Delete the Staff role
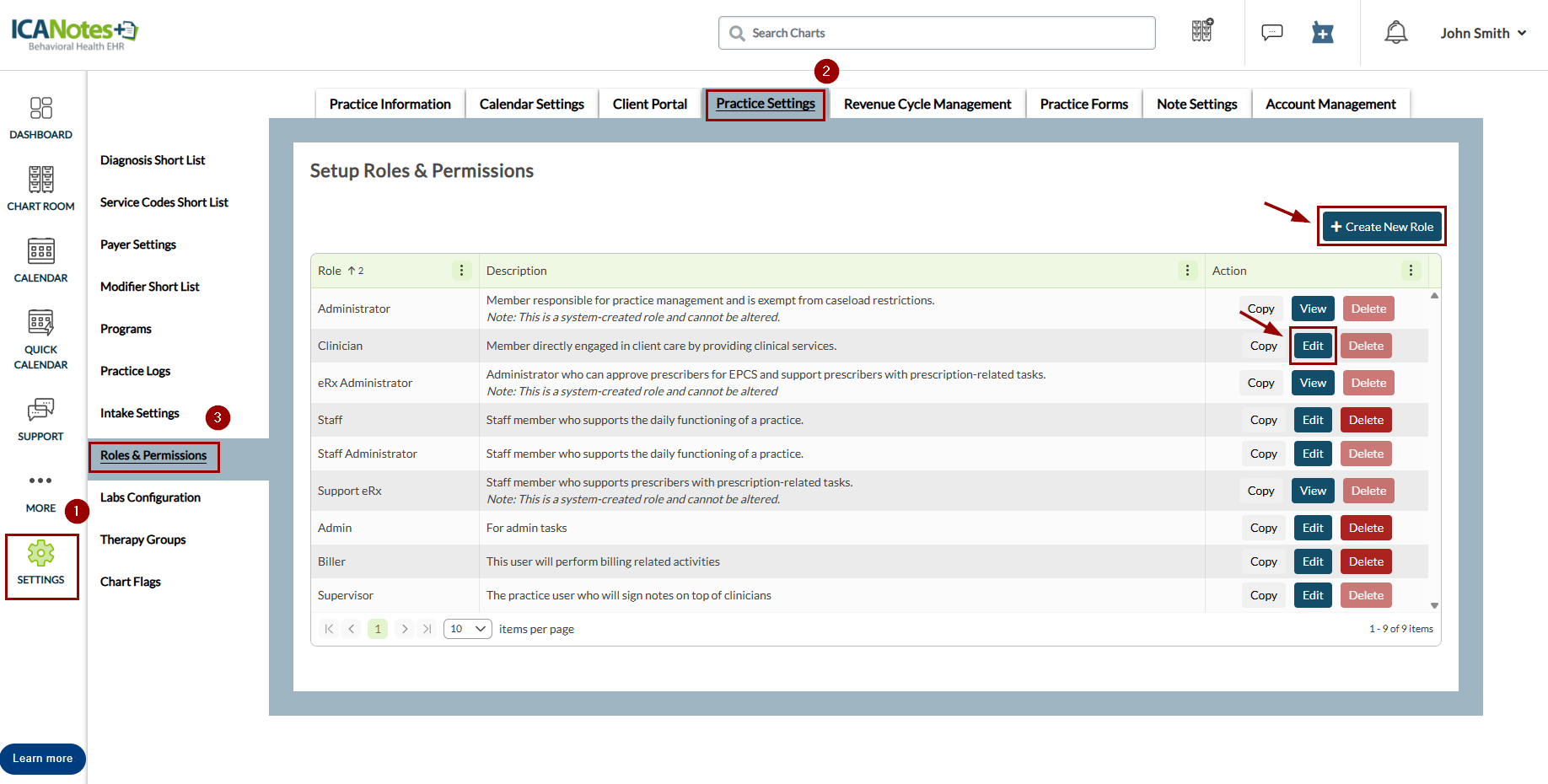 (x=1366, y=420)
